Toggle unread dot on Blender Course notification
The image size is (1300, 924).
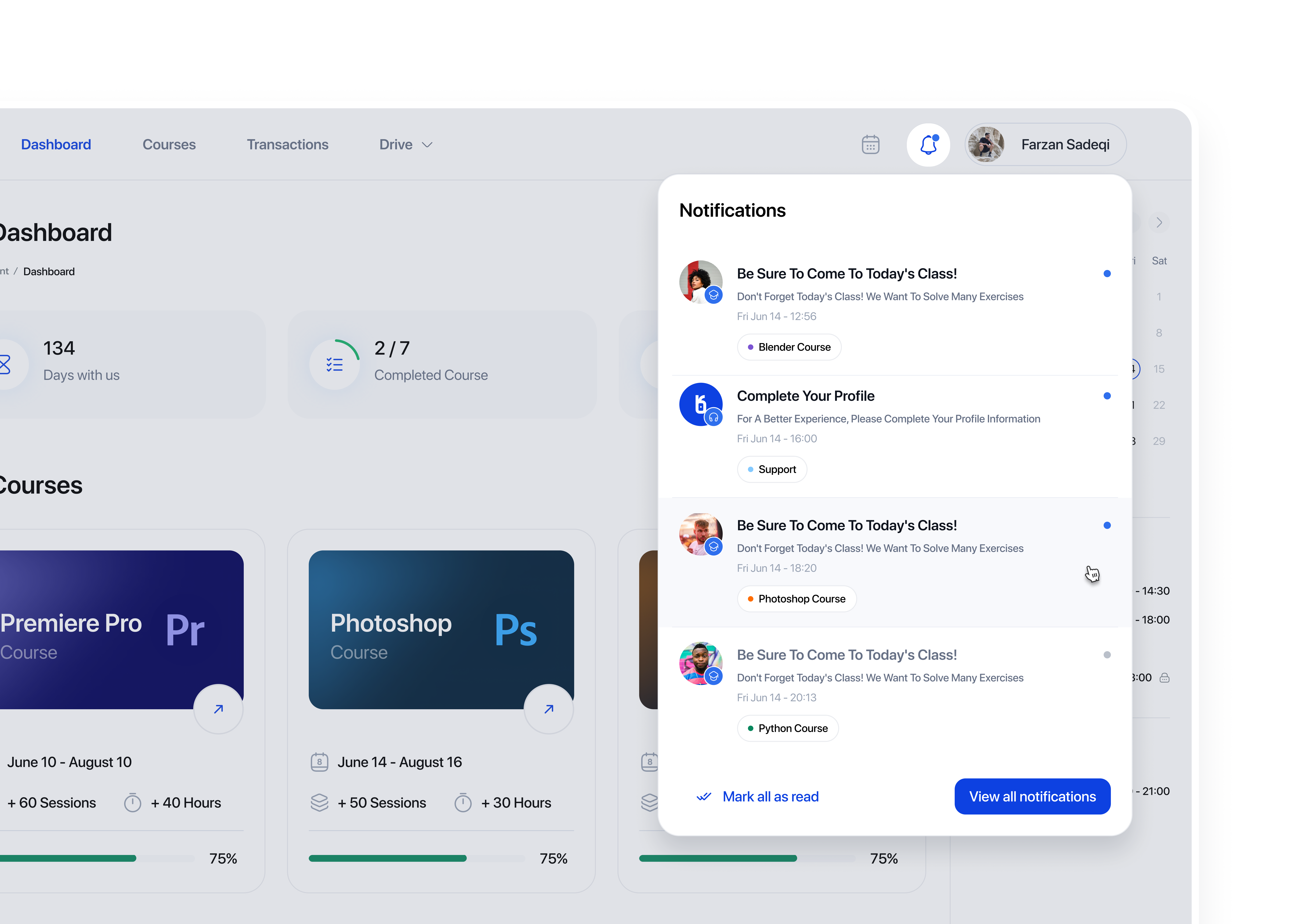click(1107, 274)
